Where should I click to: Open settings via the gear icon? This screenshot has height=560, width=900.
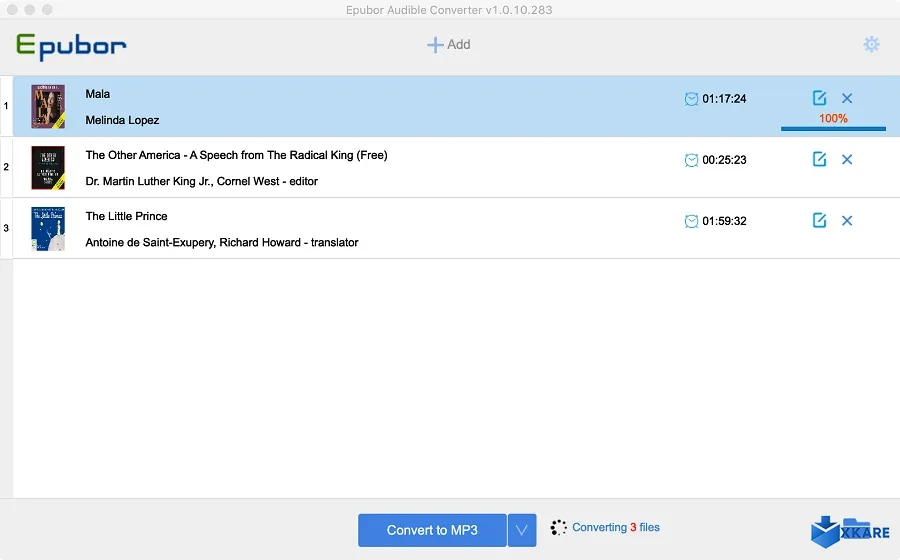click(x=871, y=44)
